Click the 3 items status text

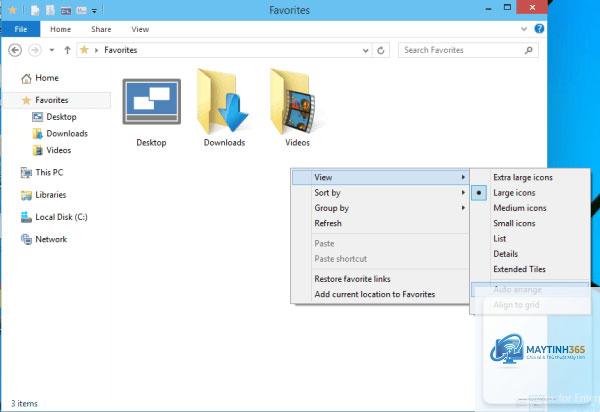pos(24,404)
